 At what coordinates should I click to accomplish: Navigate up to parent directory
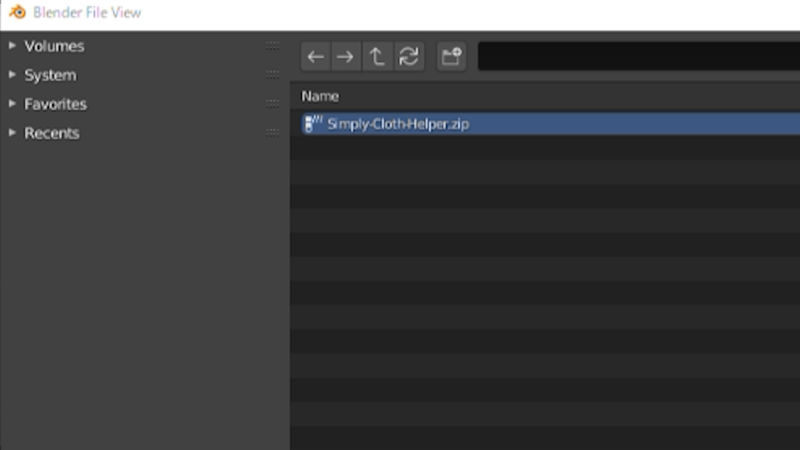tap(378, 56)
